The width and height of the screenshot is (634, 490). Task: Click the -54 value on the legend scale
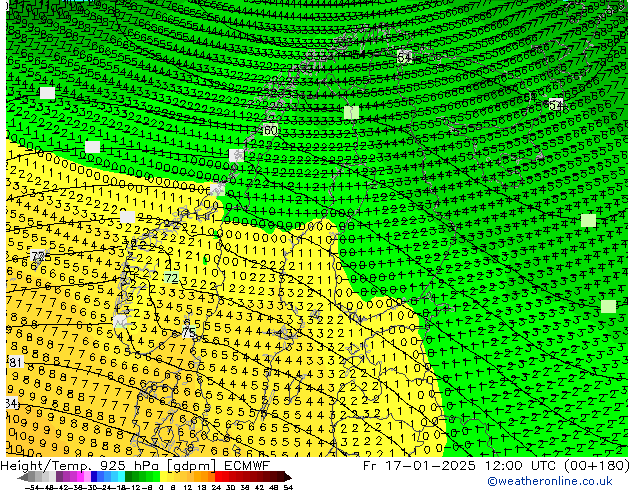tap(32, 487)
